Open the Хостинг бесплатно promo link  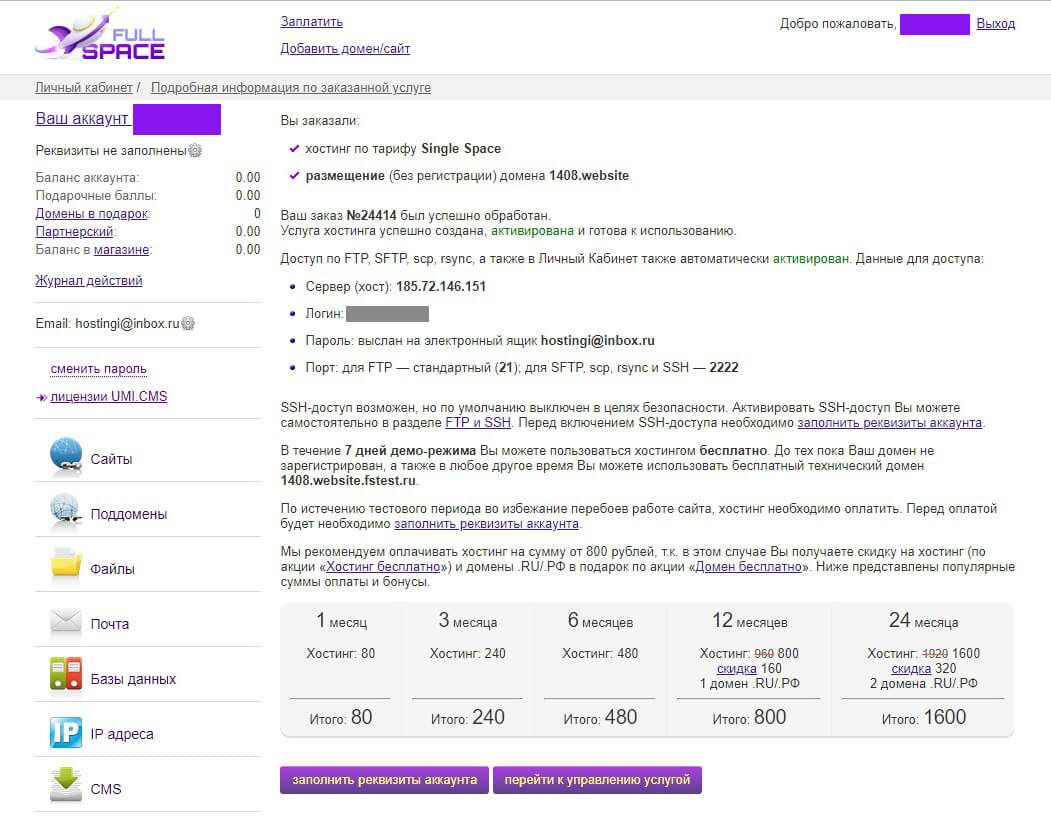(x=383, y=567)
